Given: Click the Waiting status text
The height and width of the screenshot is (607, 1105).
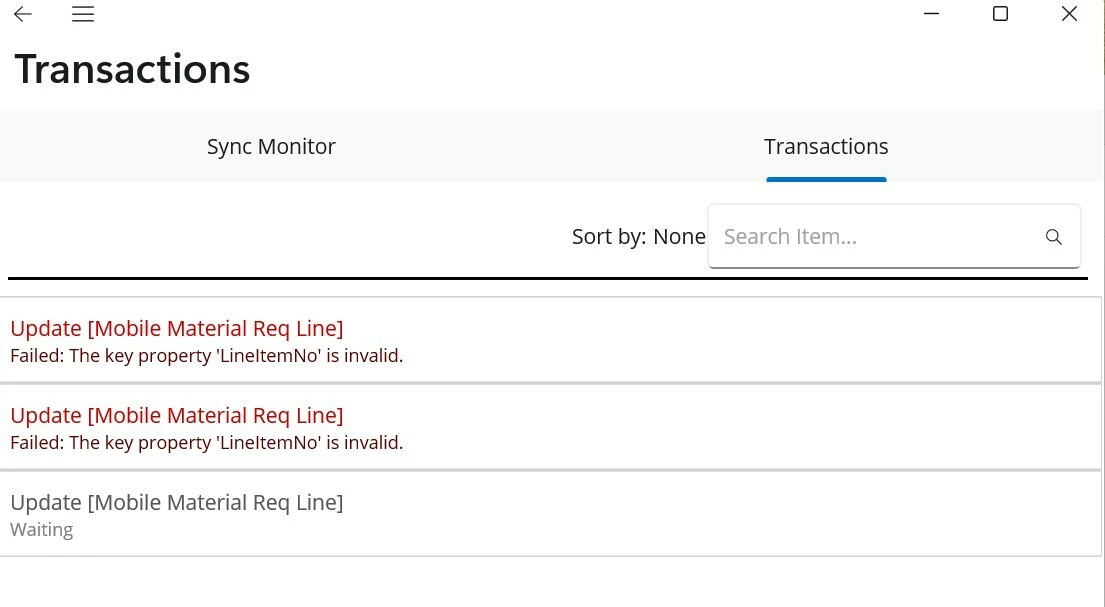Looking at the screenshot, I should click(41, 529).
